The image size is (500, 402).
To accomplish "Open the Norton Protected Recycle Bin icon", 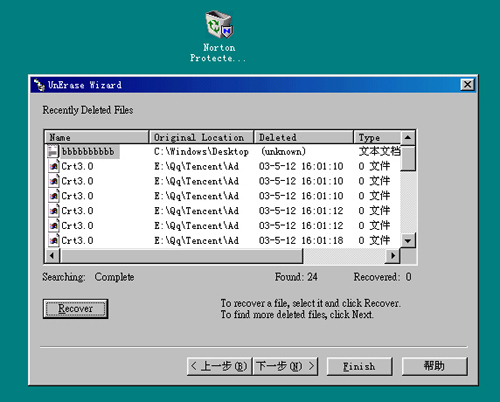I will tap(219, 24).
